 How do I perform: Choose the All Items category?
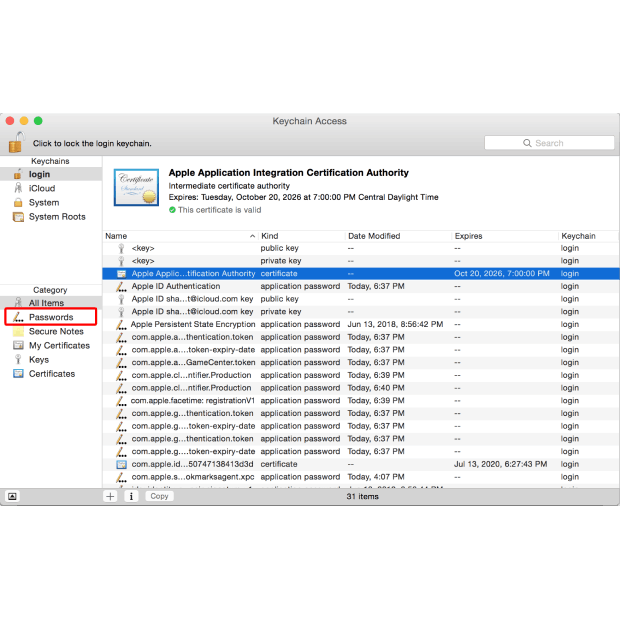point(51,303)
